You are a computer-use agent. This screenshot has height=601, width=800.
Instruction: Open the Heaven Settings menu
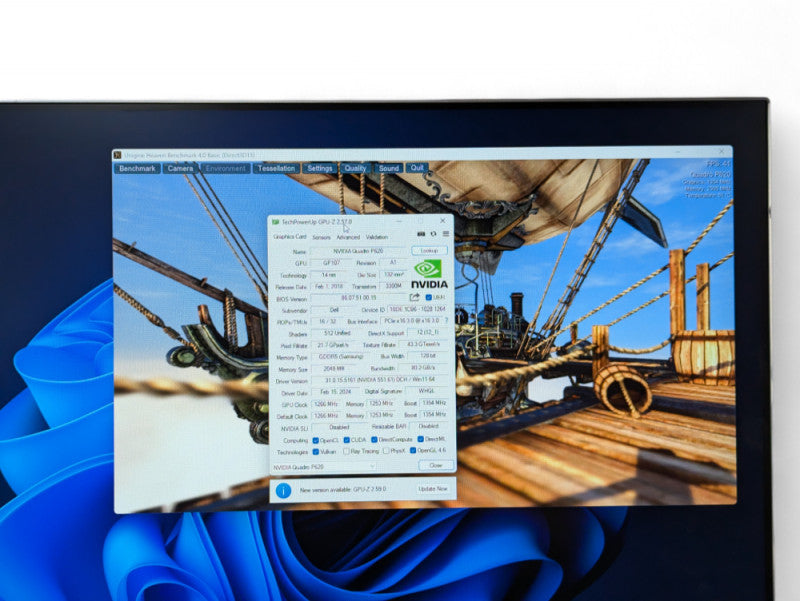[x=320, y=168]
